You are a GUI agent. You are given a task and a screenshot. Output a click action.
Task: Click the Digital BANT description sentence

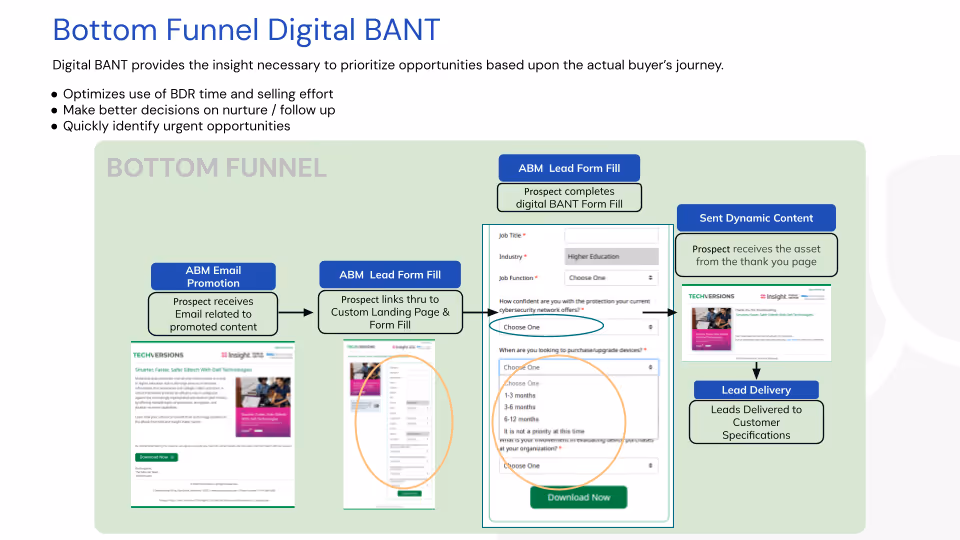[388, 65]
